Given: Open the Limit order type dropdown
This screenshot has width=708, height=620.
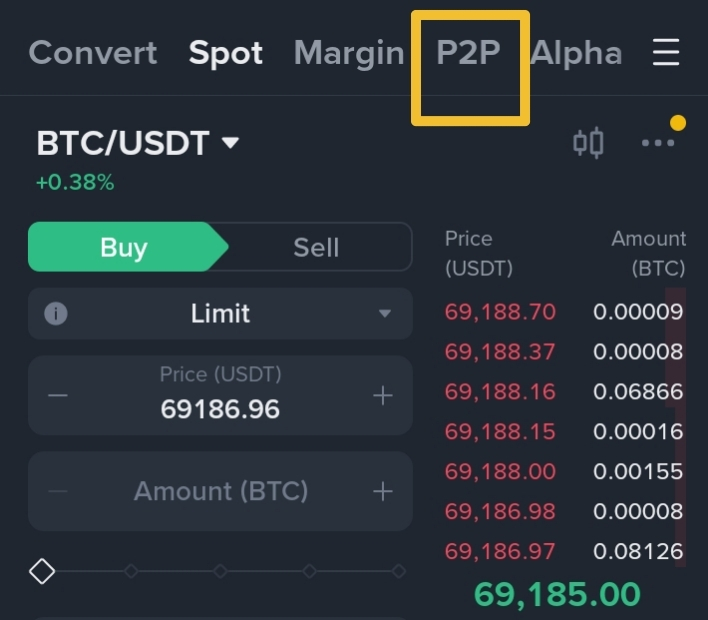Looking at the screenshot, I should pos(384,314).
